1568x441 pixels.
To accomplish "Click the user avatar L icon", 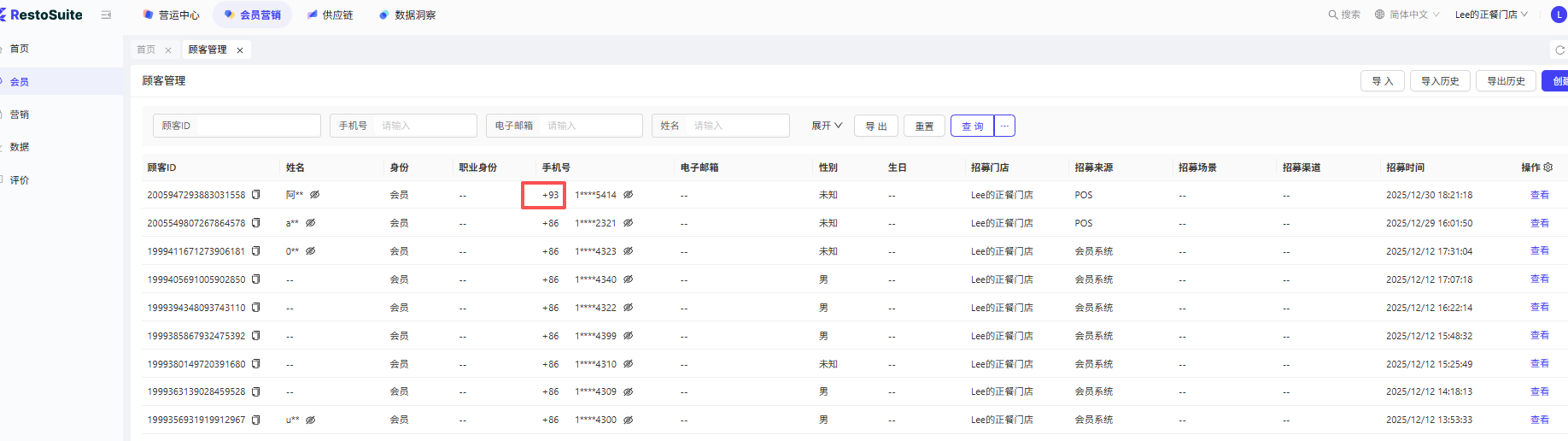I will [x=1559, y=15].
